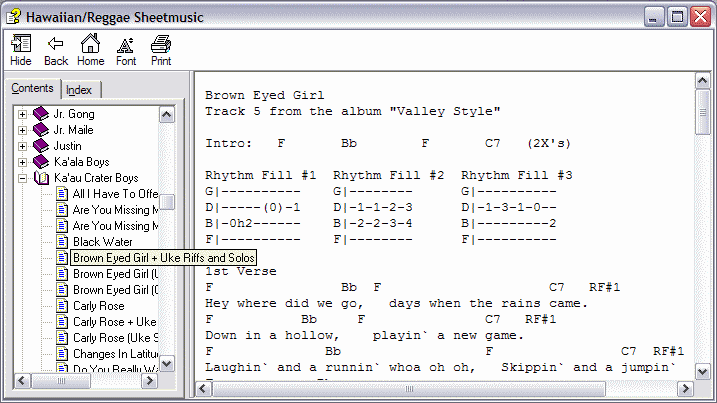Print the current topic
The width and height of the screenshot is (717, 403).
(x=161, y=50)
